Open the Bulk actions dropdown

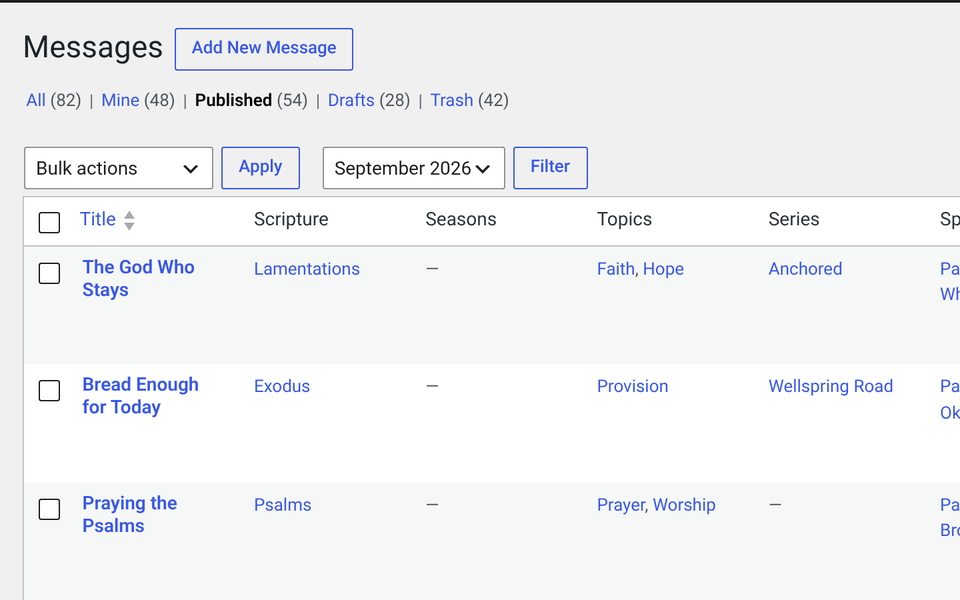(x=118, y=168)
